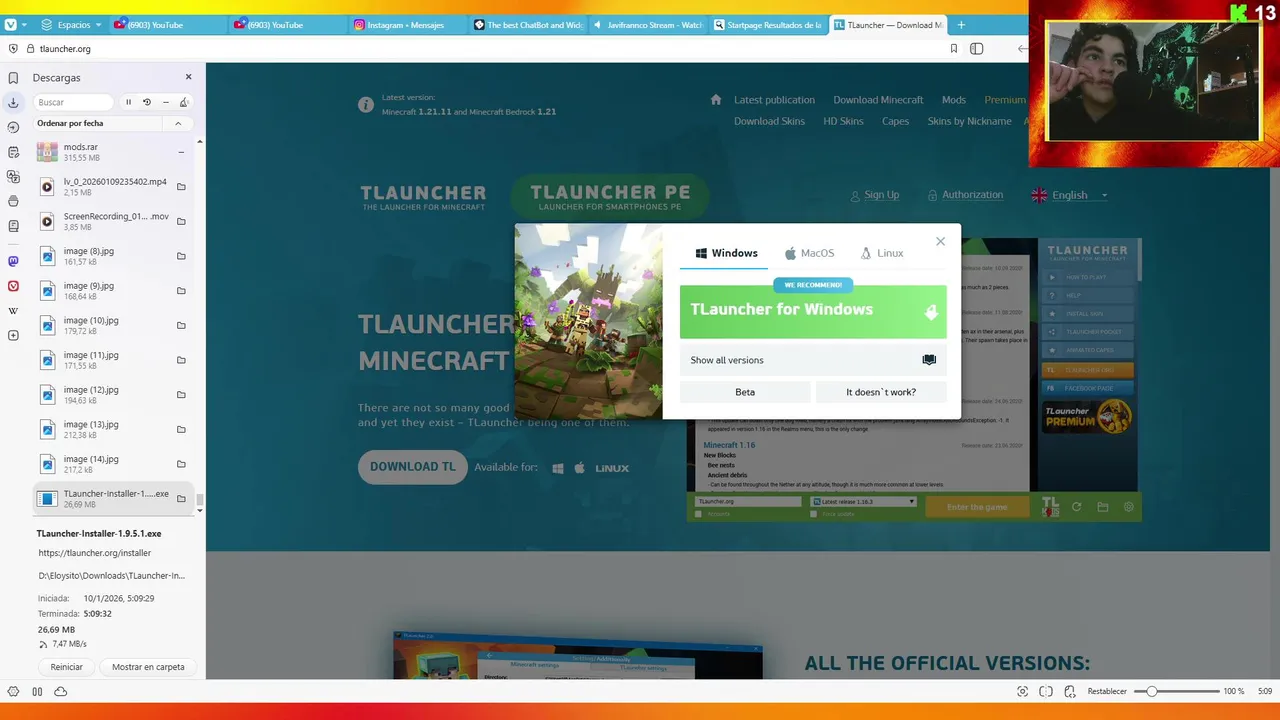Open Download Skins link in site nav
This screenshot has height=720, width=1280.
pos(769,121)
